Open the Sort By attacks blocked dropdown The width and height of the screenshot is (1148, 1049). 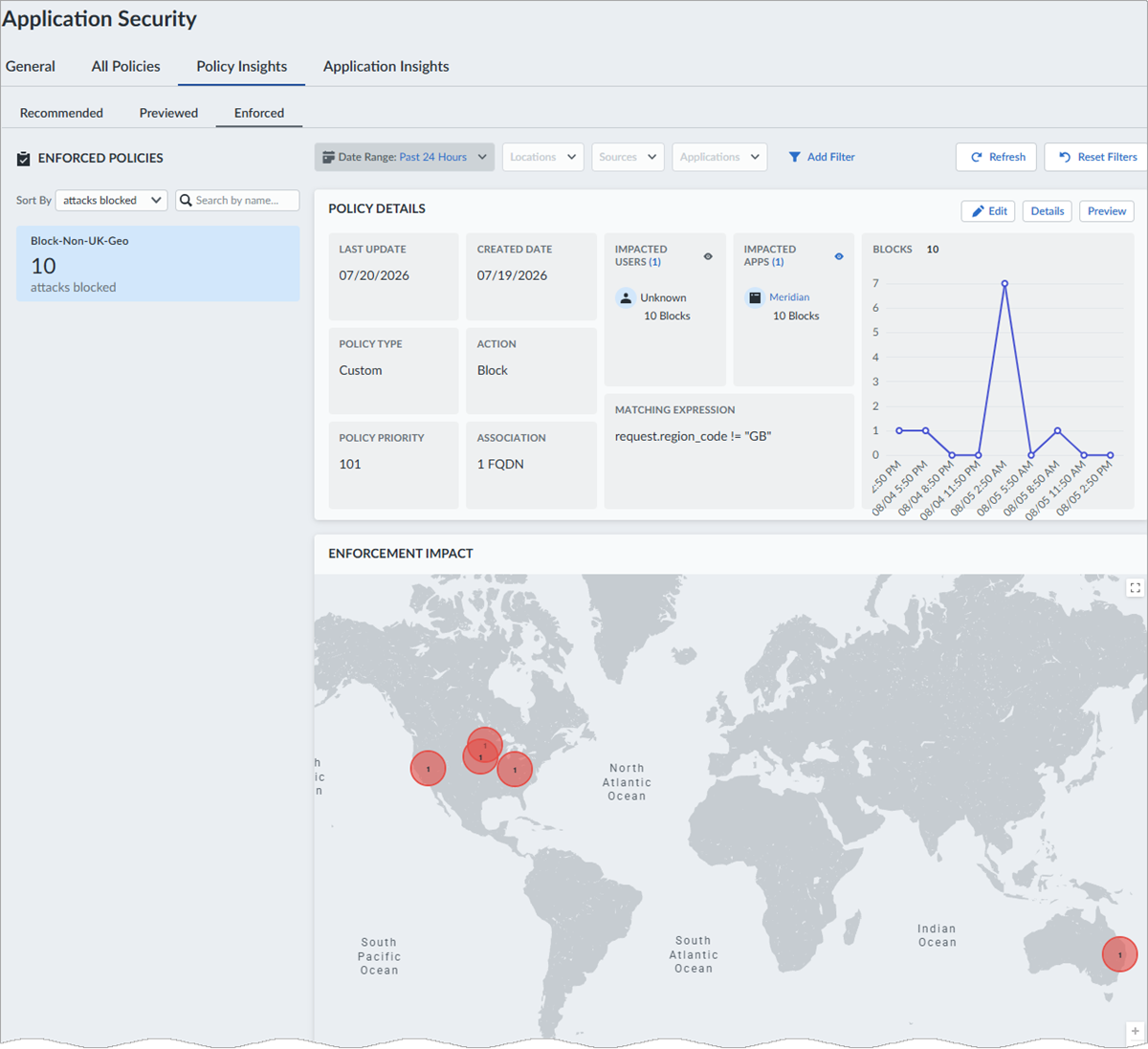pos(112,200)
